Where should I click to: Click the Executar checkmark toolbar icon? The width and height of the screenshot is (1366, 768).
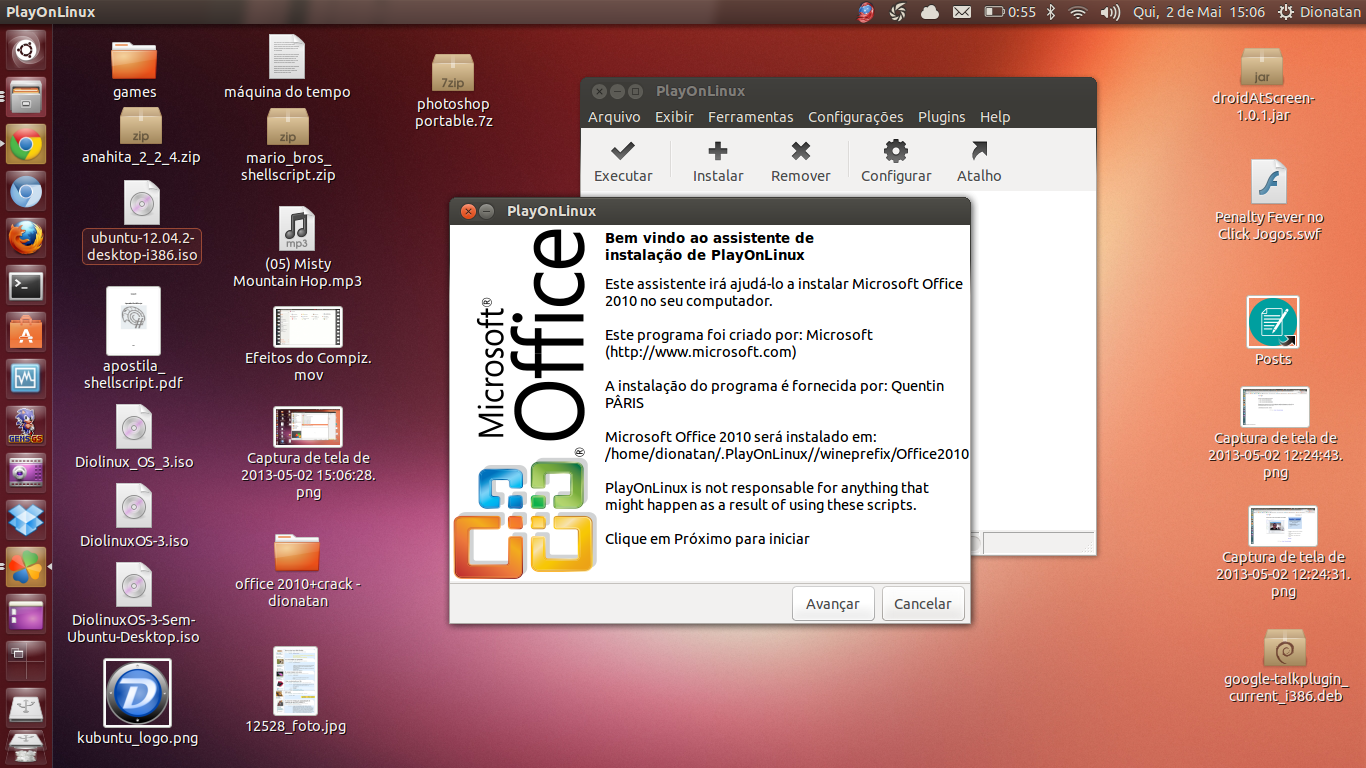623,151
